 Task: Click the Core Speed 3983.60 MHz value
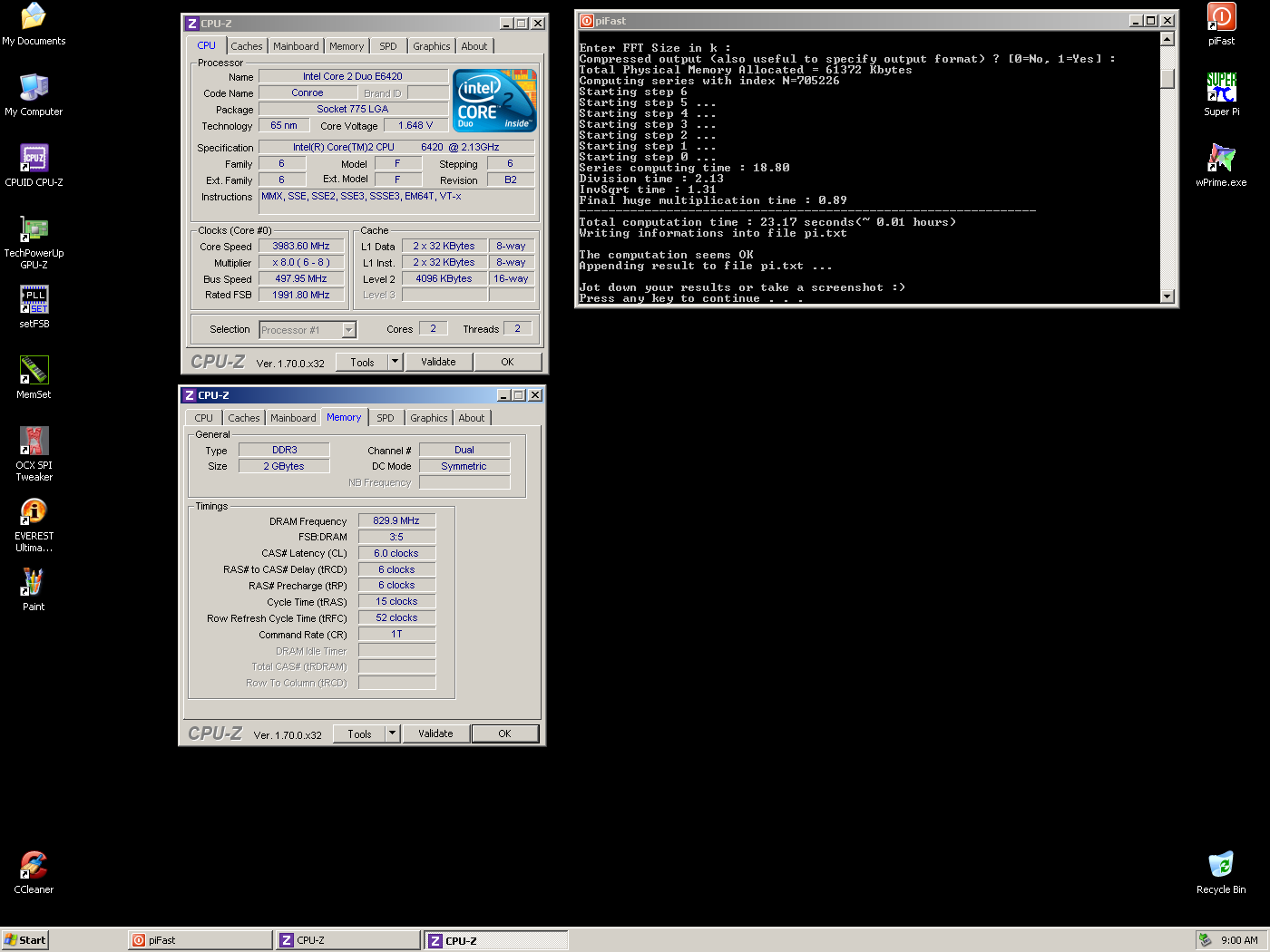click(301, 246)
